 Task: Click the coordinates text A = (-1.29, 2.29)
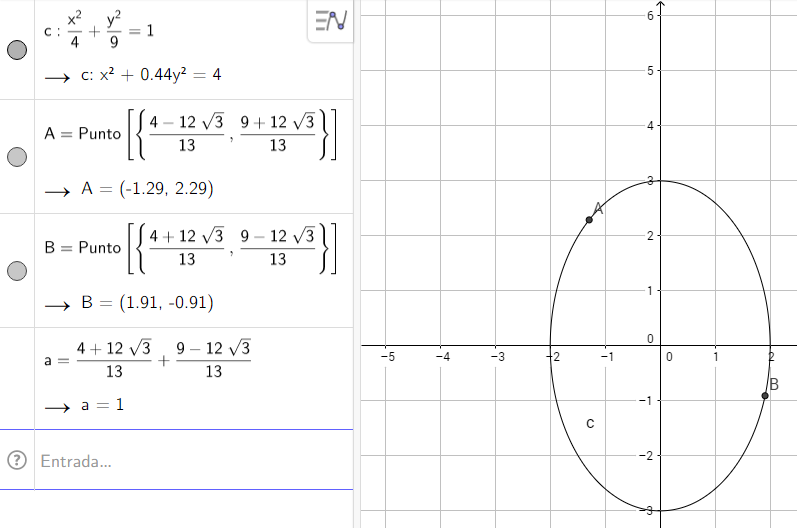[147, 189]
